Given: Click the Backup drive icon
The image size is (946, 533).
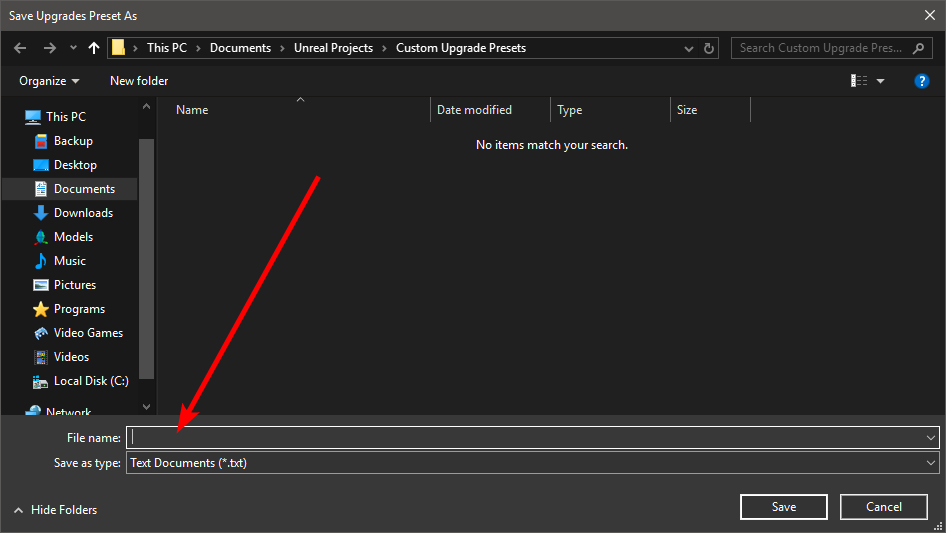Looking at the screenshot, I should coord(40,141).
